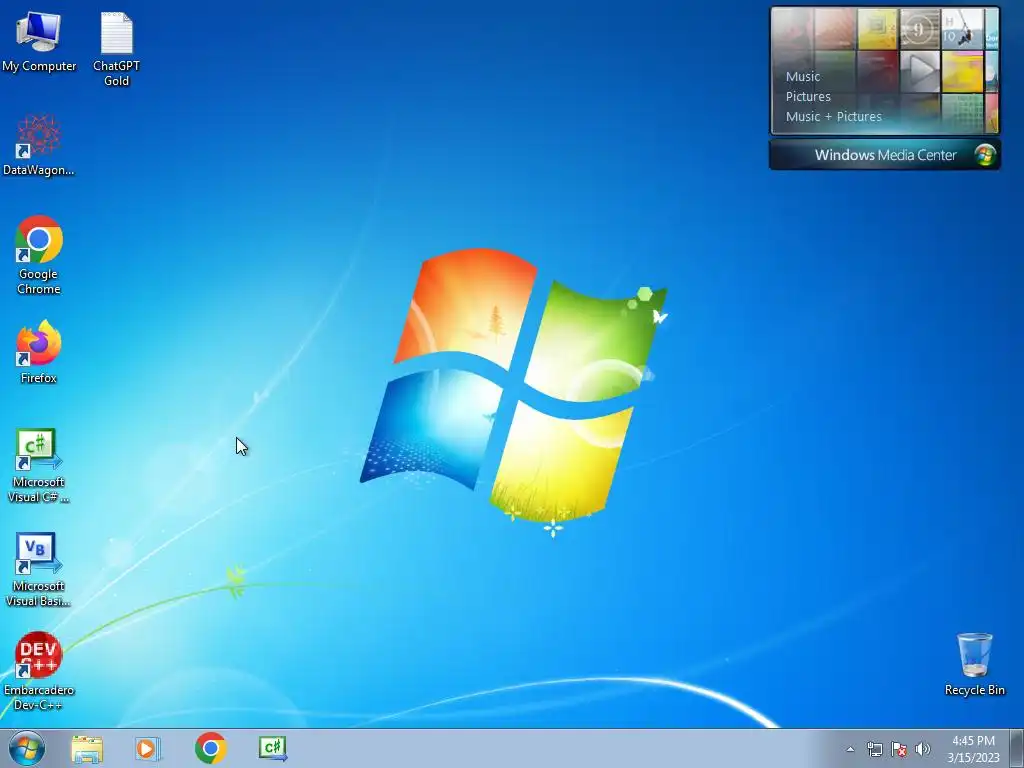1024x768 pixels.
Task: Choose Music + Pictures in the gadget
Action: (833, 117)
